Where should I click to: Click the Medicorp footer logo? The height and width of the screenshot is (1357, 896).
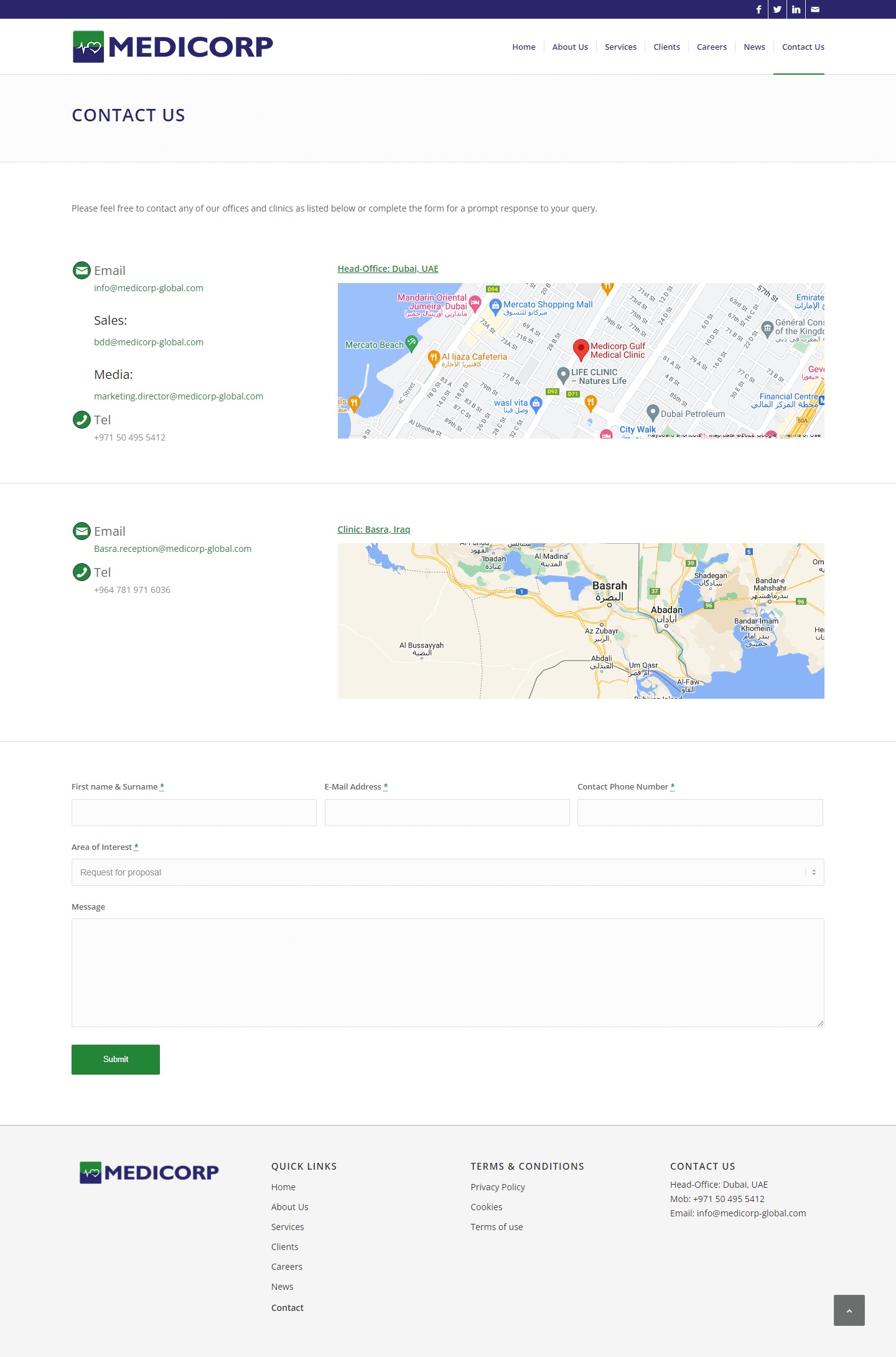point(149,1172)
